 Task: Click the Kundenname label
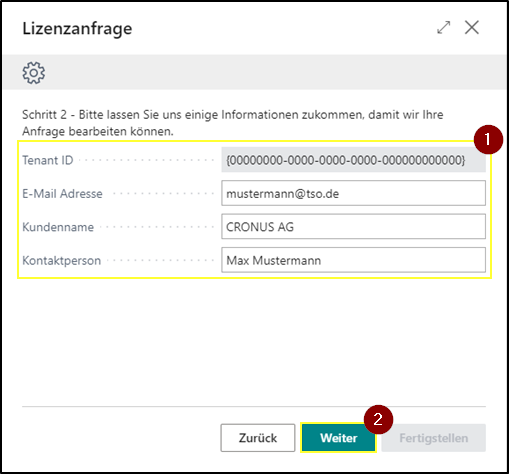[x=58, y=227]
